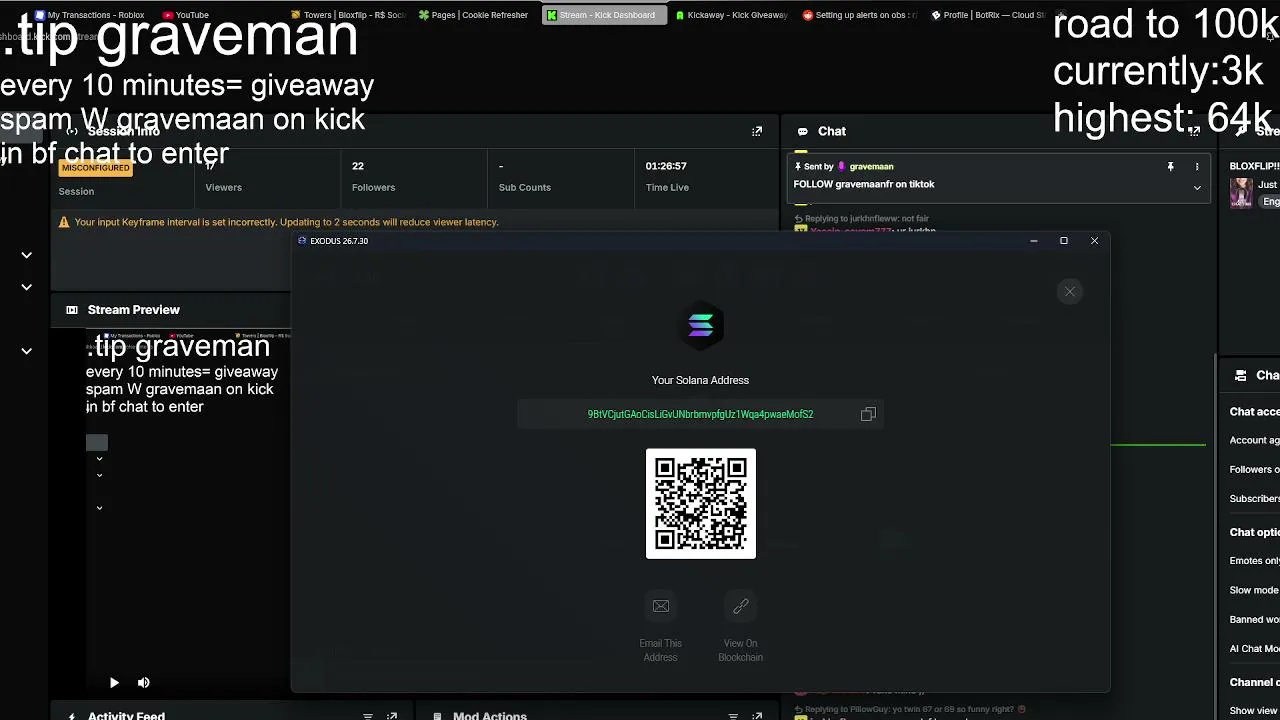This screenshot has width=1280, height=720.
Task: Click the MISCONFIGURED session badge
Action: pyautogui.click(x=96, y=168)
